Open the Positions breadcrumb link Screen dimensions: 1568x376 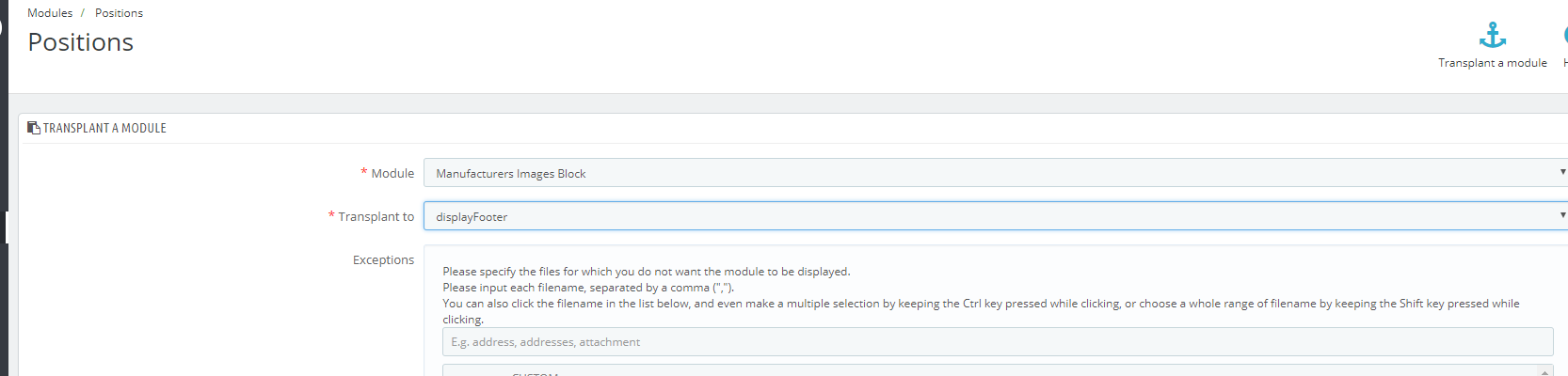coord(119,13)
